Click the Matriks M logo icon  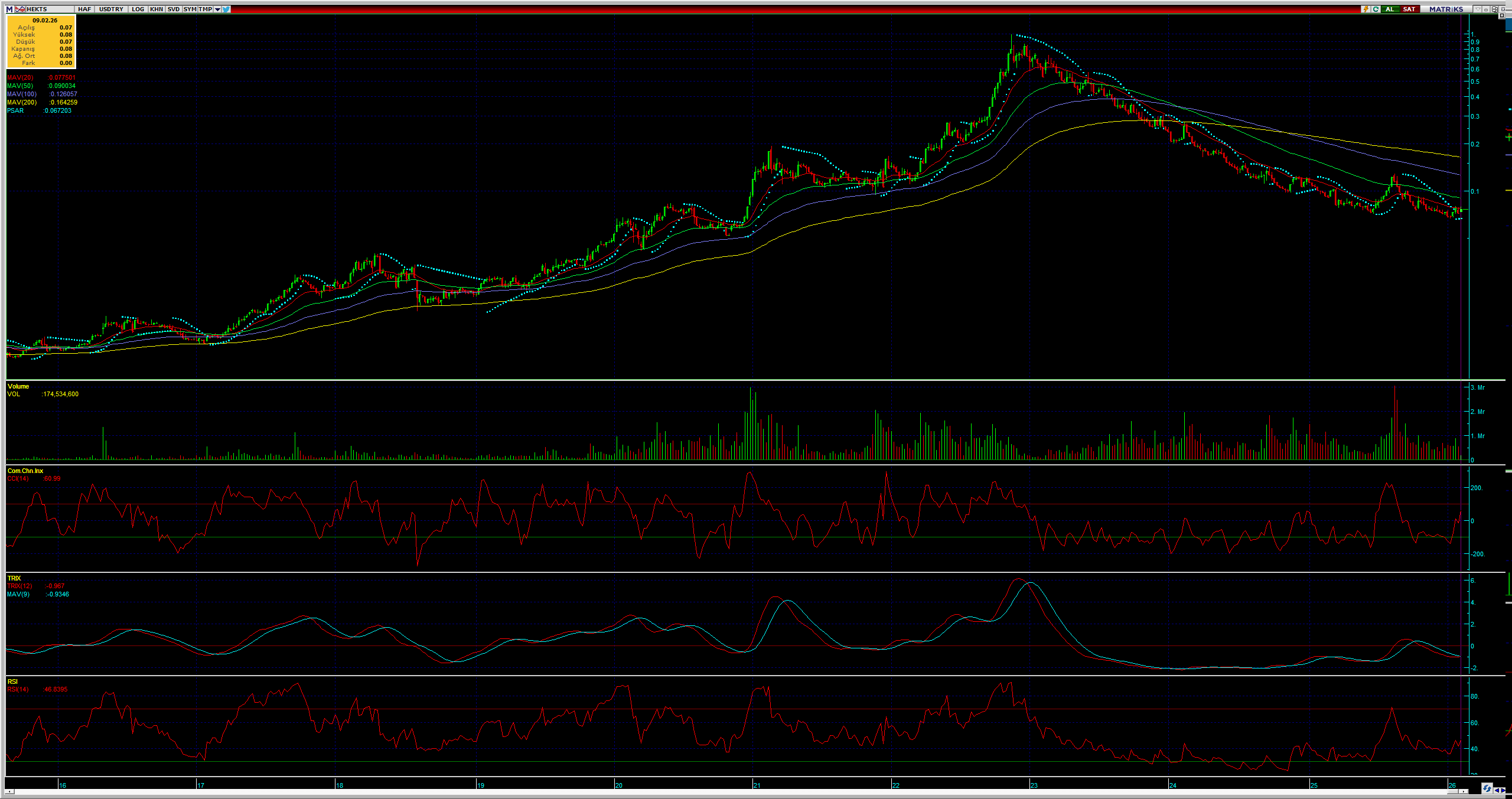tap(9, 9)
